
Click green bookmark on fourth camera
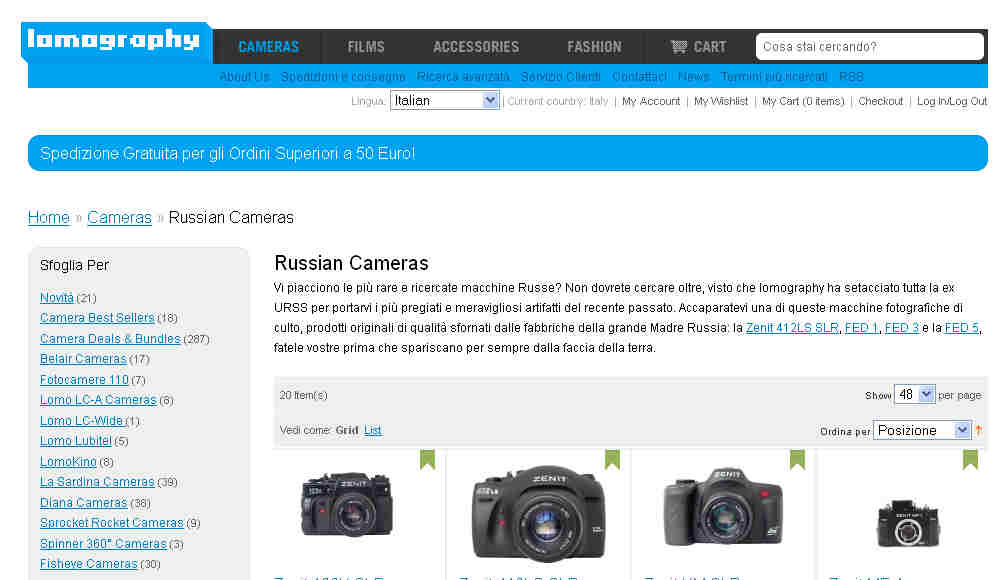pyautogui.click(x=970, y=460)
